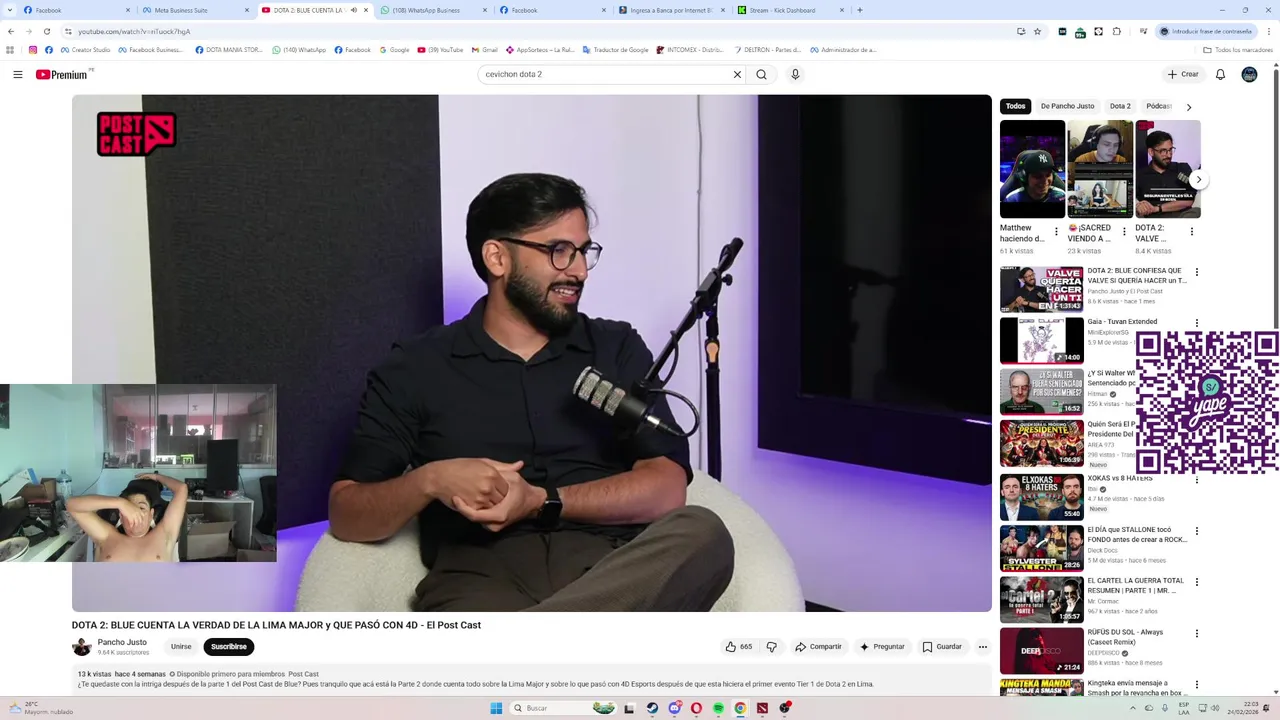
Task: Open 'XOKAS vs 8 HATERS' thumbnail
Action: point(1041,497)
